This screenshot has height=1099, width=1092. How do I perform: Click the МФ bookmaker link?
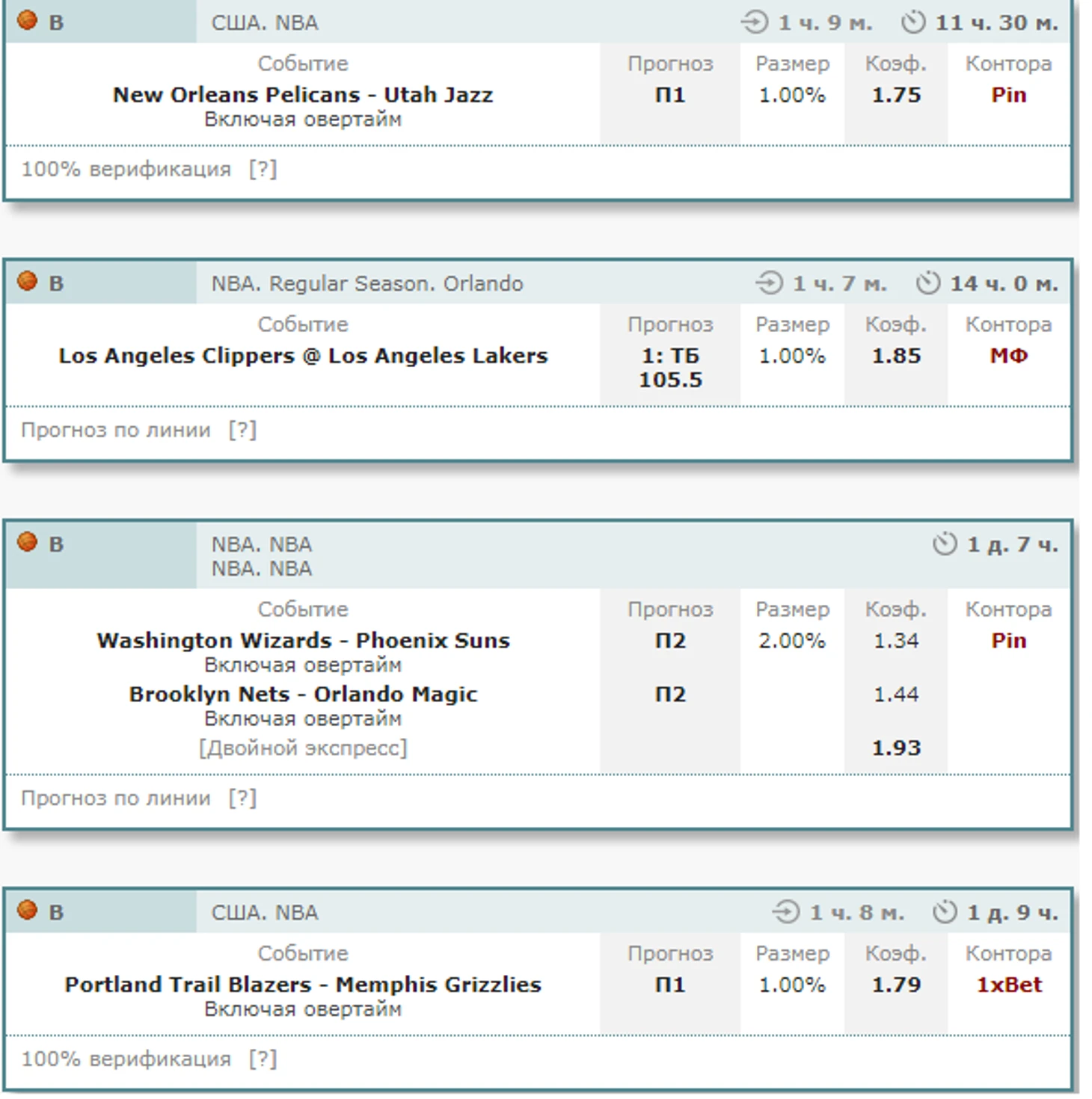(1008, 356)
